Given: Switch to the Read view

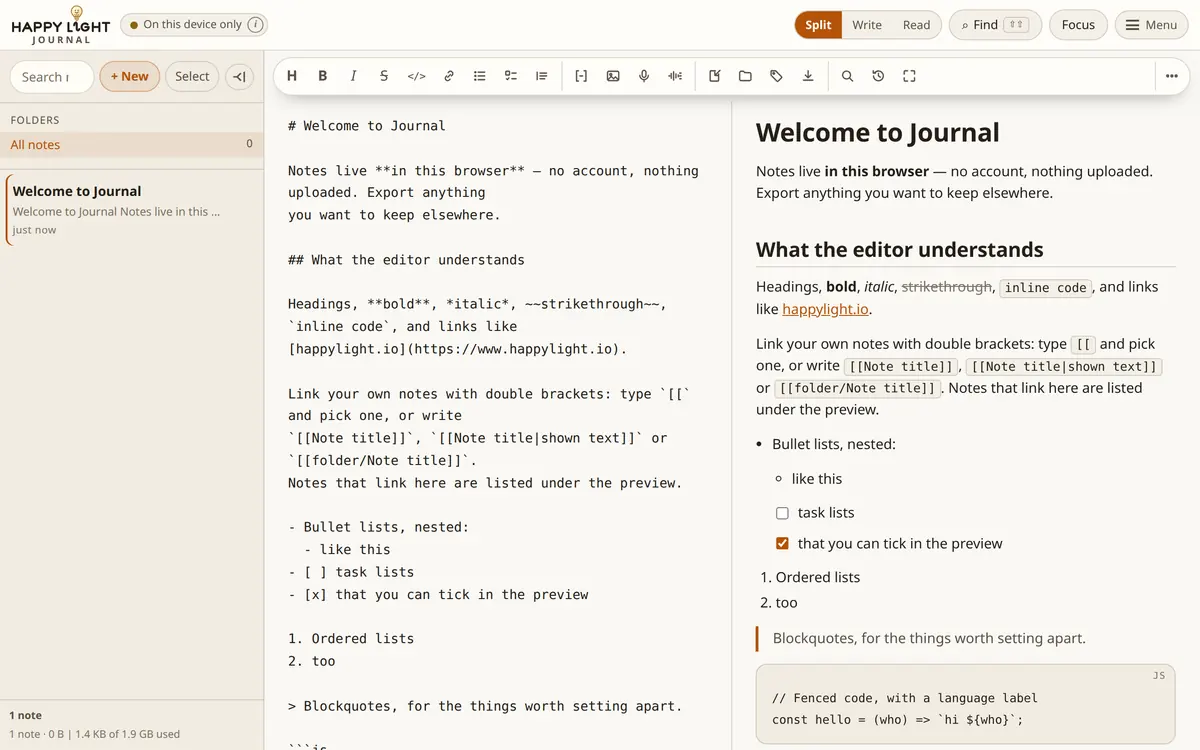Looking at the screenshot, I should coord(916,25).
